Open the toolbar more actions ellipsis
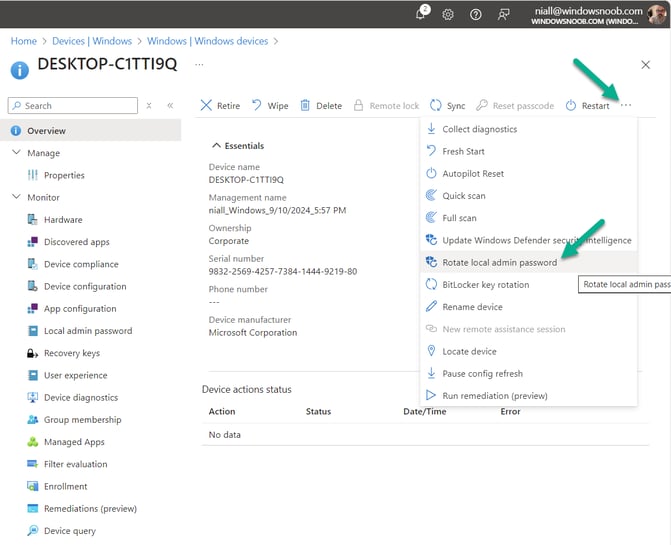This screenshot has width=671, height=545. 626,105
